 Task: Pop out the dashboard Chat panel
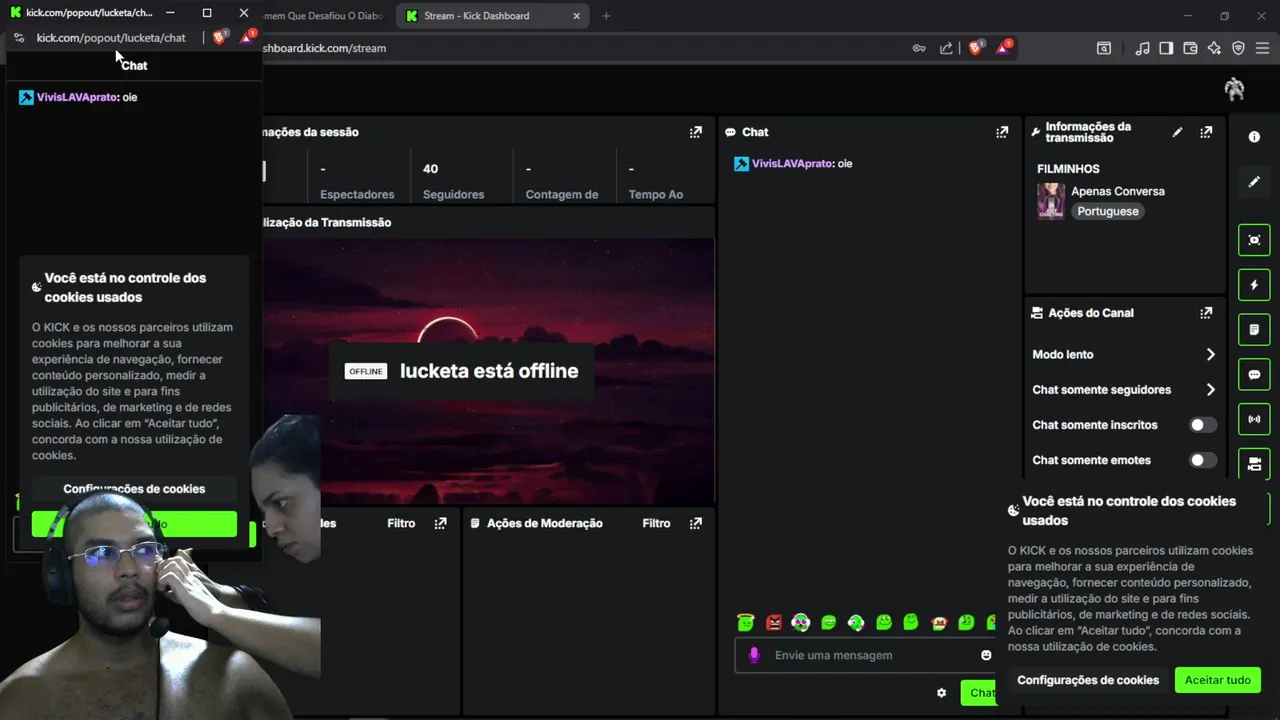[1002, 132]
